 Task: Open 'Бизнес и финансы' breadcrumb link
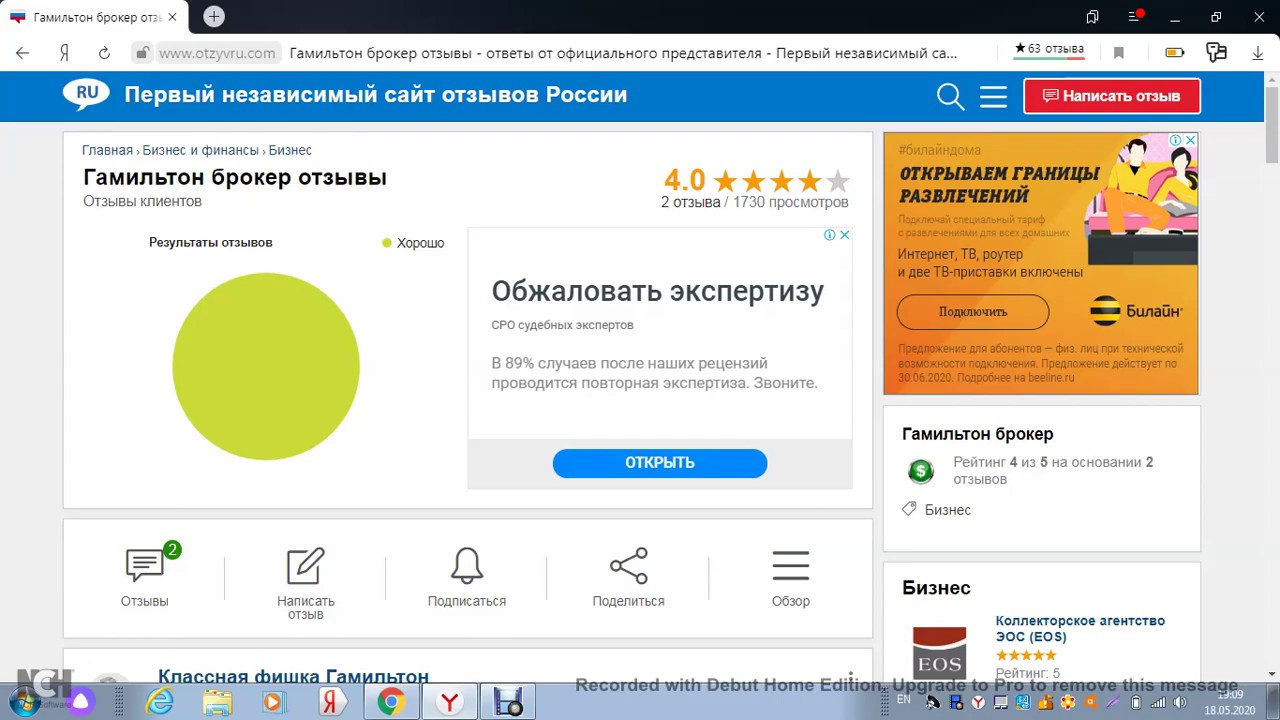coord(200,150)
